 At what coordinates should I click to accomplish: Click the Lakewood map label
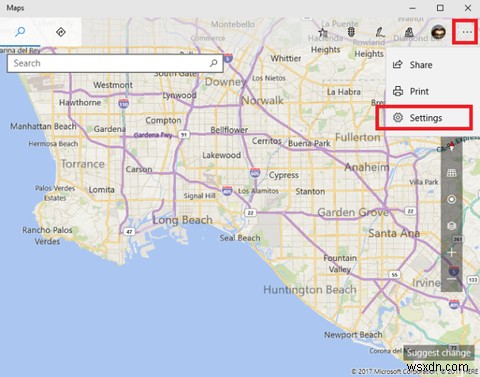[x=221, y=155]
